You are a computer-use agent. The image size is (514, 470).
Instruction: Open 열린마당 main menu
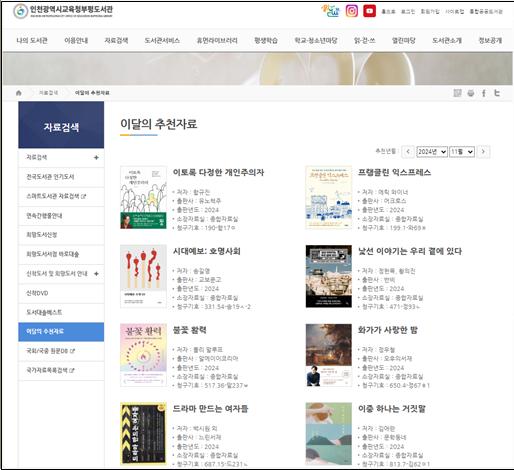(x=404, y=41)
